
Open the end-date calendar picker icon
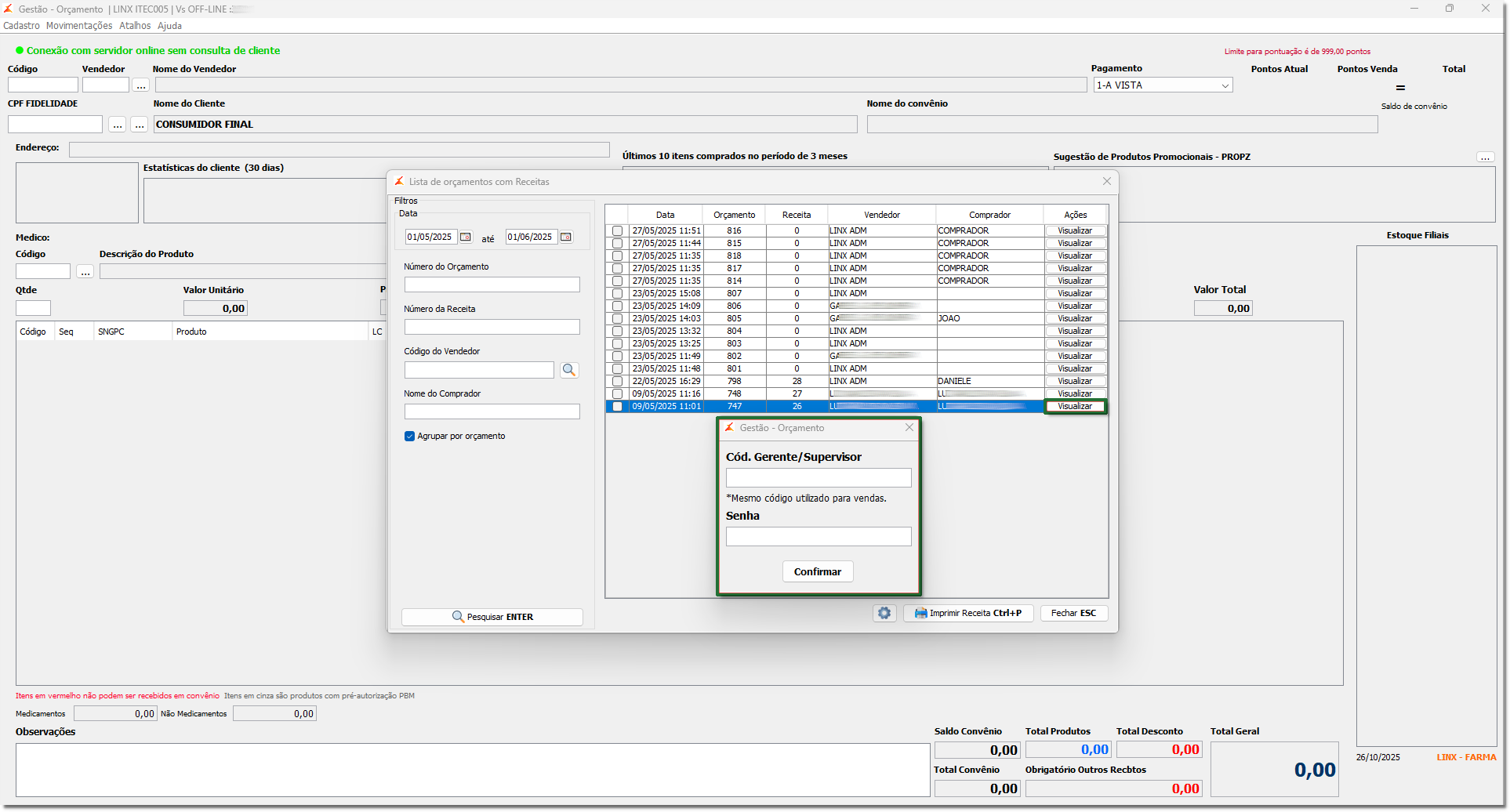566,237
